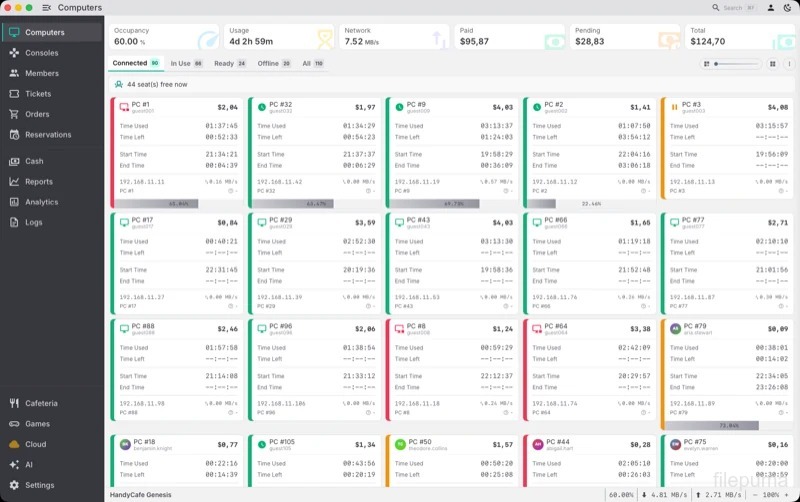
Task: Click the zoom minus button in status bar
Action: click(755, 495)
